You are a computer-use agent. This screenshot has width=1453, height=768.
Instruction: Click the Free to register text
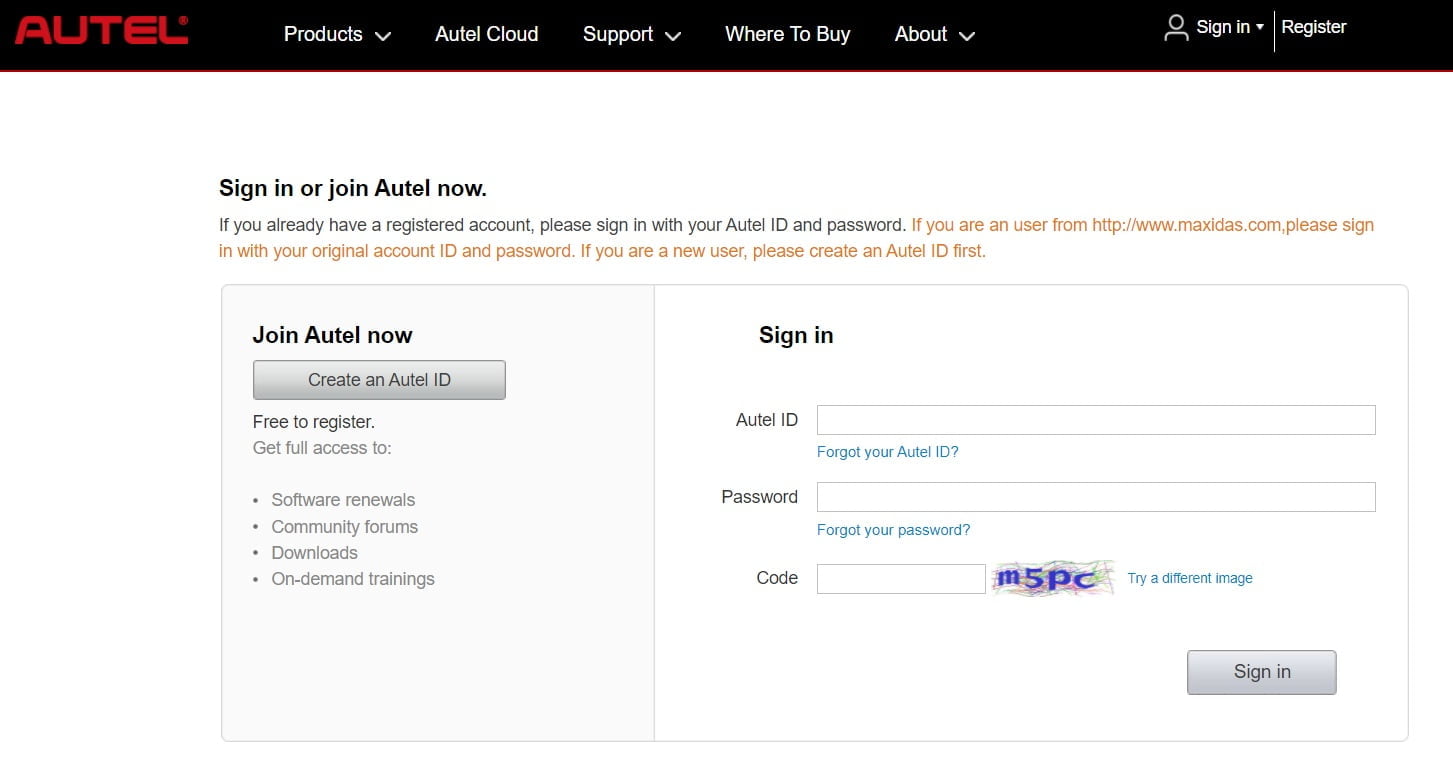(x=314, y=422)
